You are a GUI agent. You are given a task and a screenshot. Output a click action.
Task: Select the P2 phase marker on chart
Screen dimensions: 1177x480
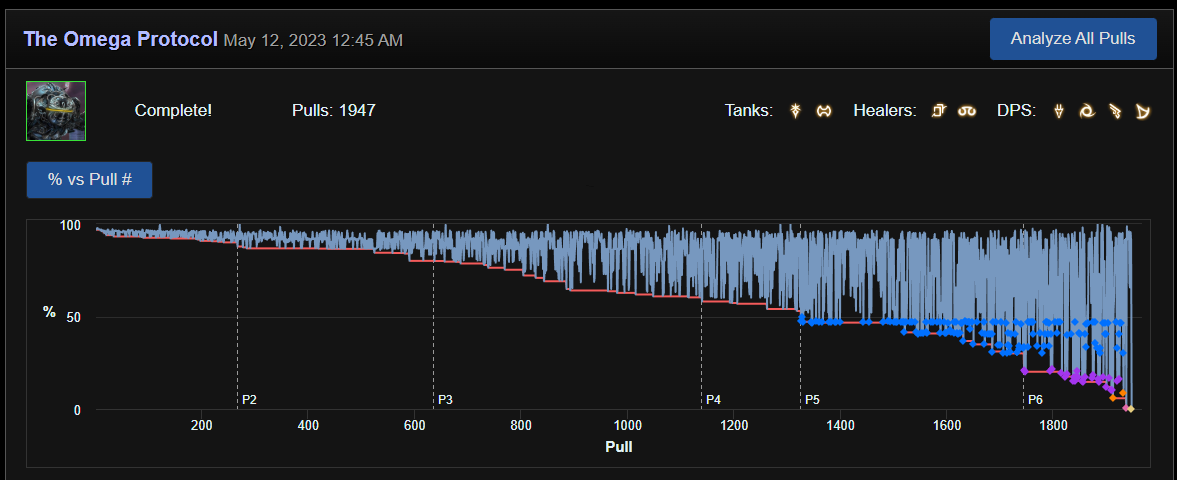click(249, 399)
